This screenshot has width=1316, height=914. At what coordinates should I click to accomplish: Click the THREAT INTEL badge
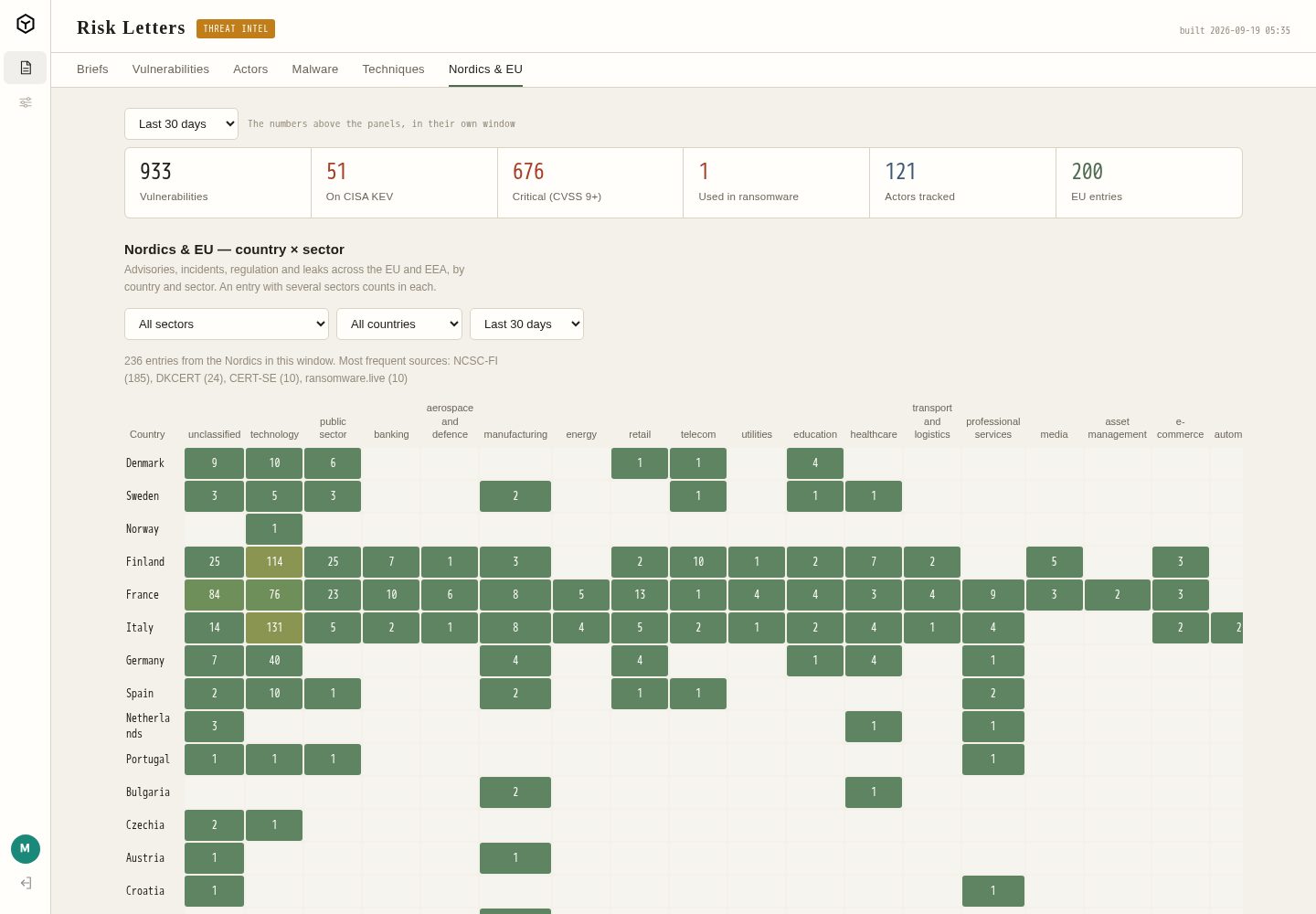point(236,28)
